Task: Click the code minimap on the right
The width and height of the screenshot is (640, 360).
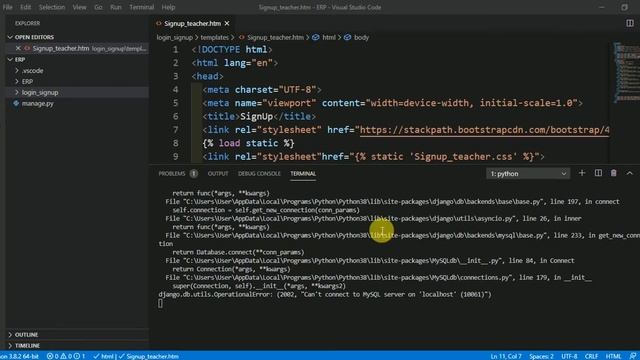Action: [x=627, y=72]
